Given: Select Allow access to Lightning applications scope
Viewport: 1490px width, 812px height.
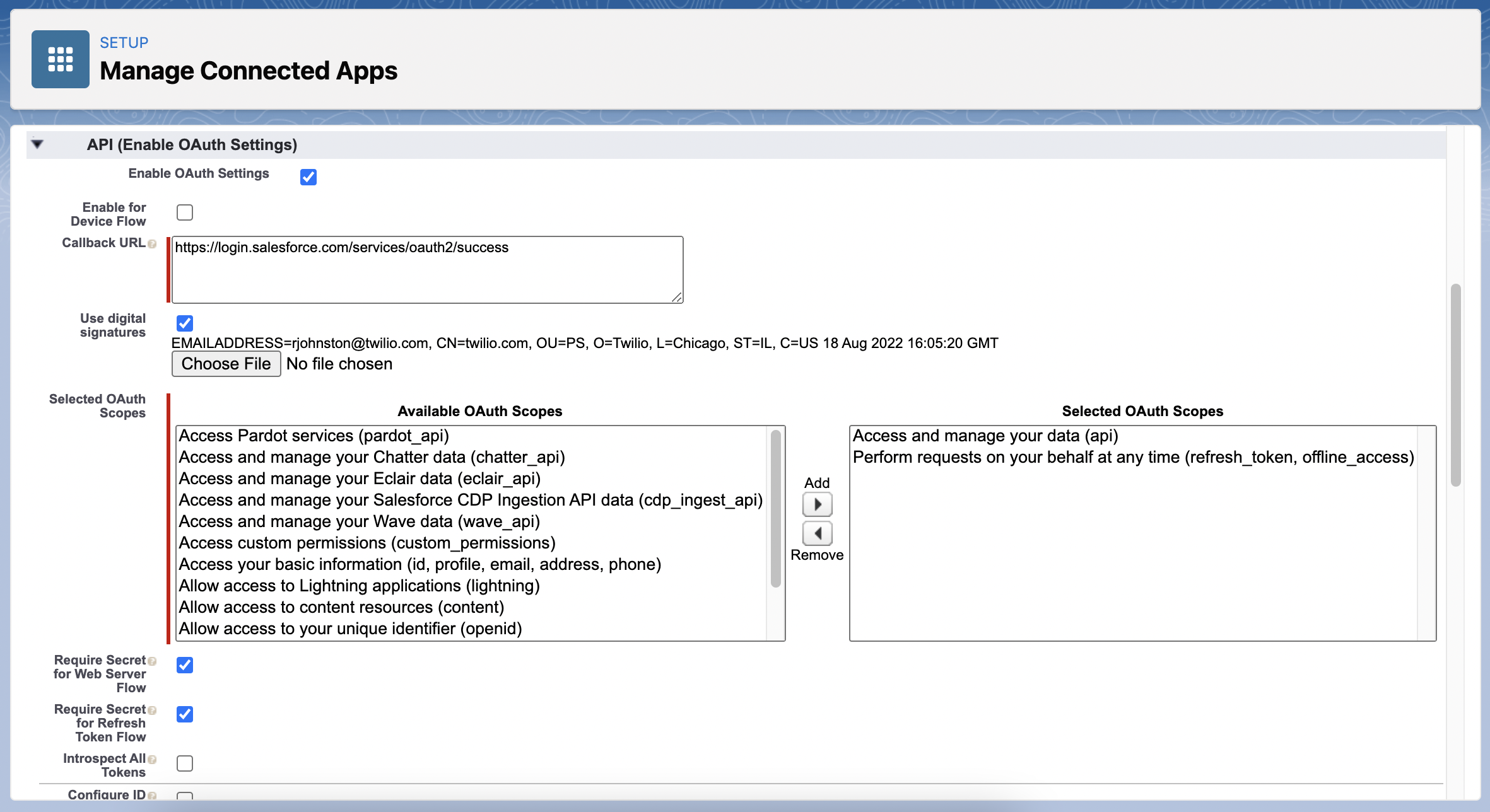Looking at the screenshot, I should [x=360, y=586].
